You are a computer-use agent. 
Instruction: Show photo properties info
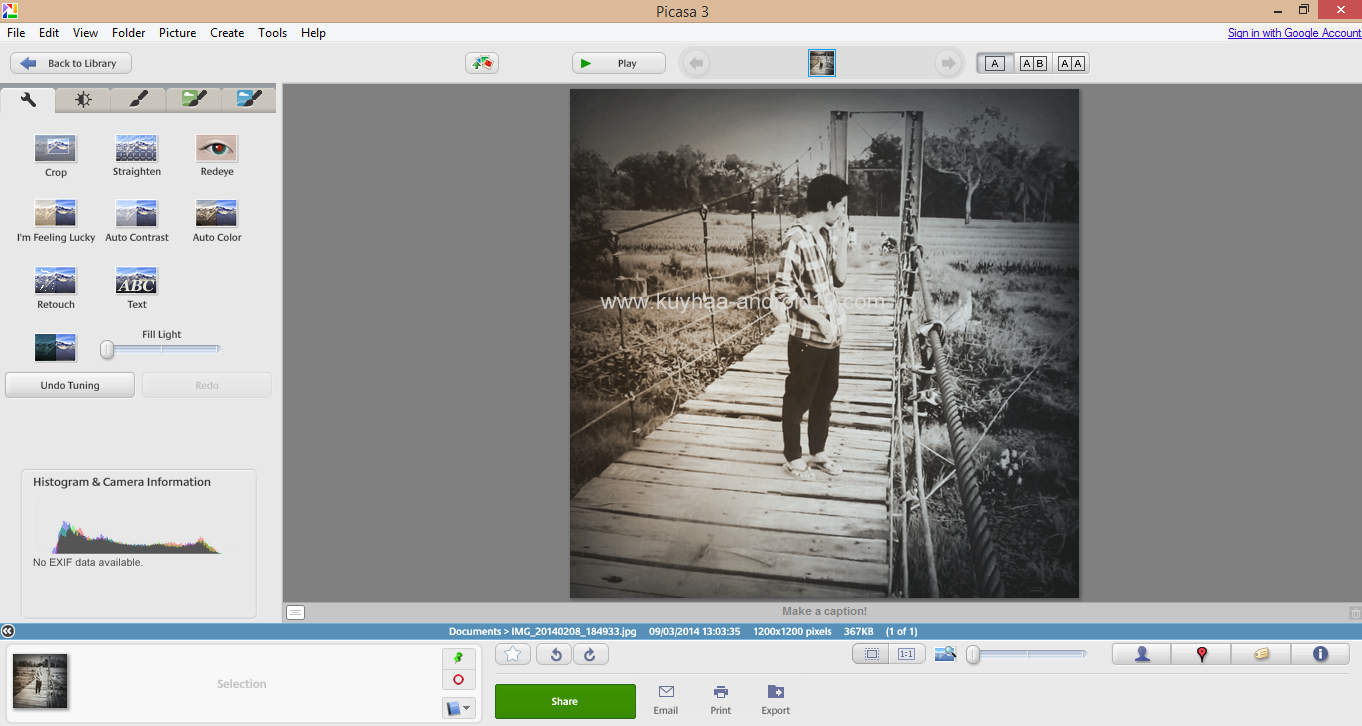click(x=1320, y=653)
